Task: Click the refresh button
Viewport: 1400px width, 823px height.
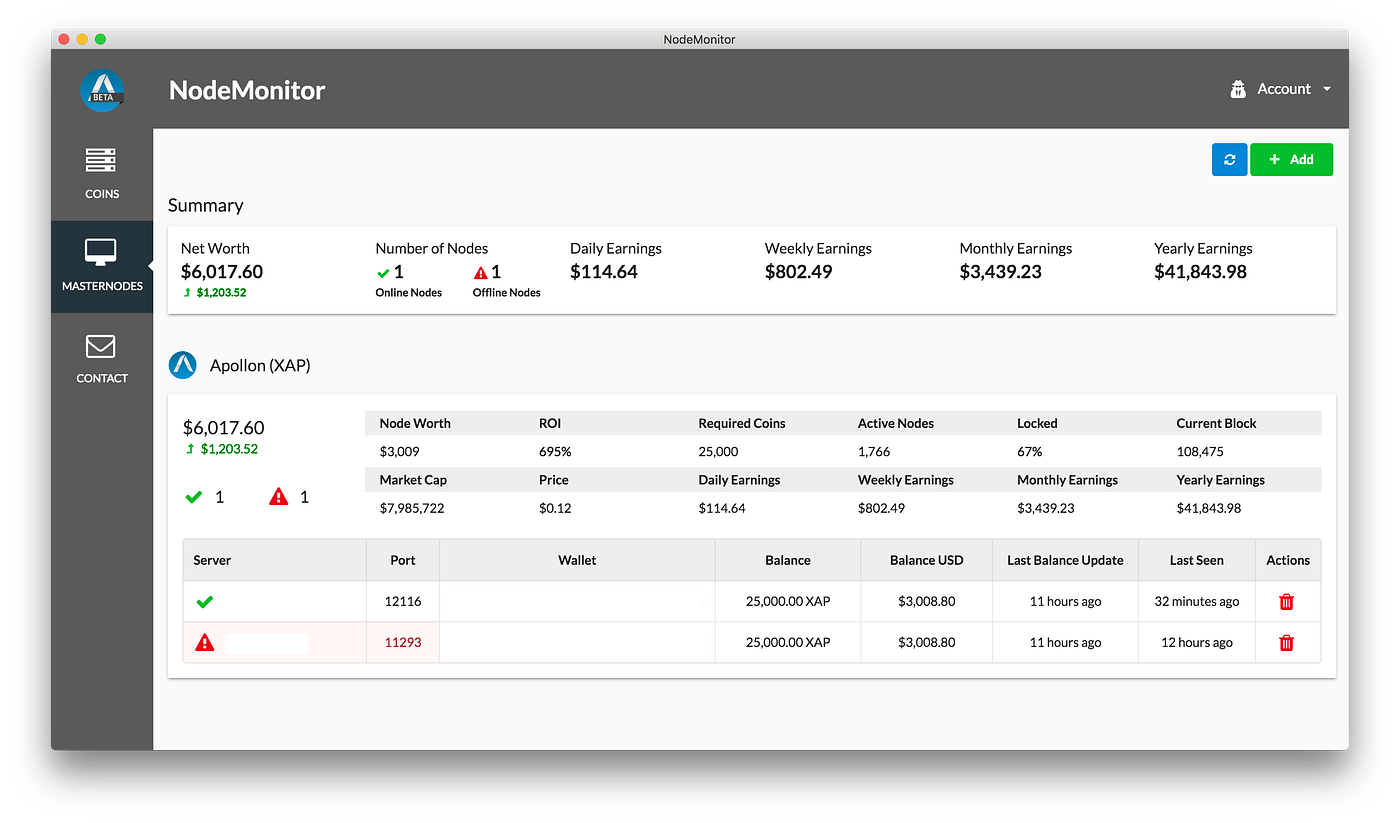Action: pos(1229,159)
